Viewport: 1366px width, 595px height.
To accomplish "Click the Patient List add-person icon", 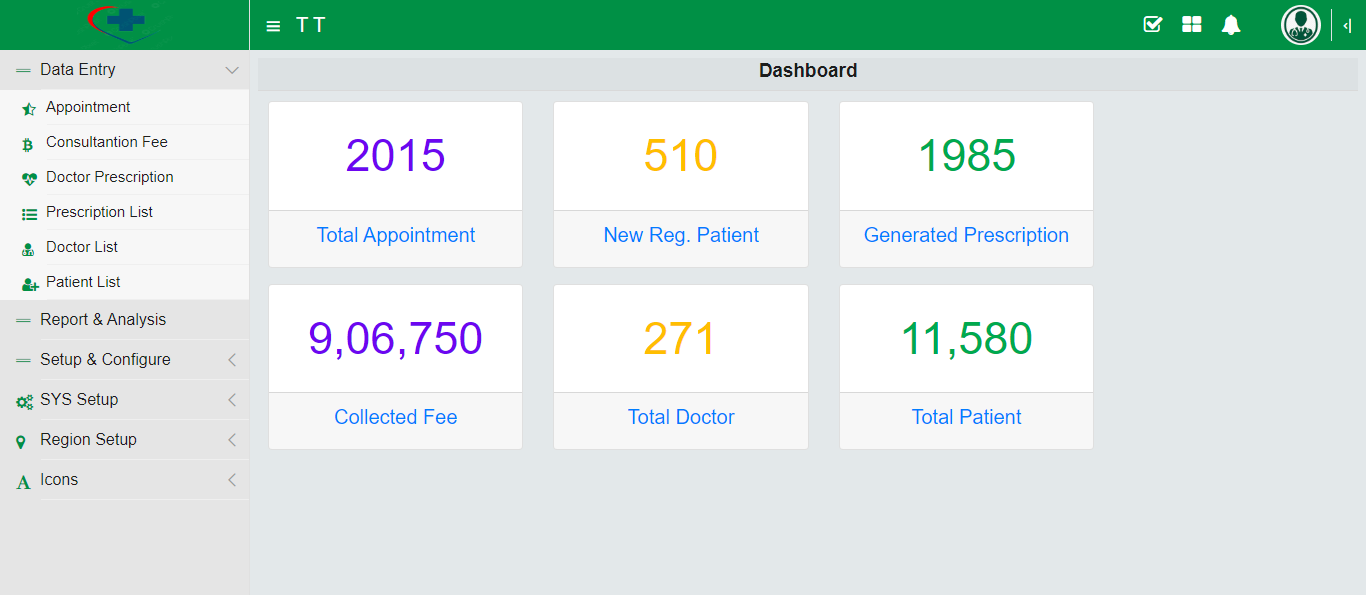I will [27, 282].
